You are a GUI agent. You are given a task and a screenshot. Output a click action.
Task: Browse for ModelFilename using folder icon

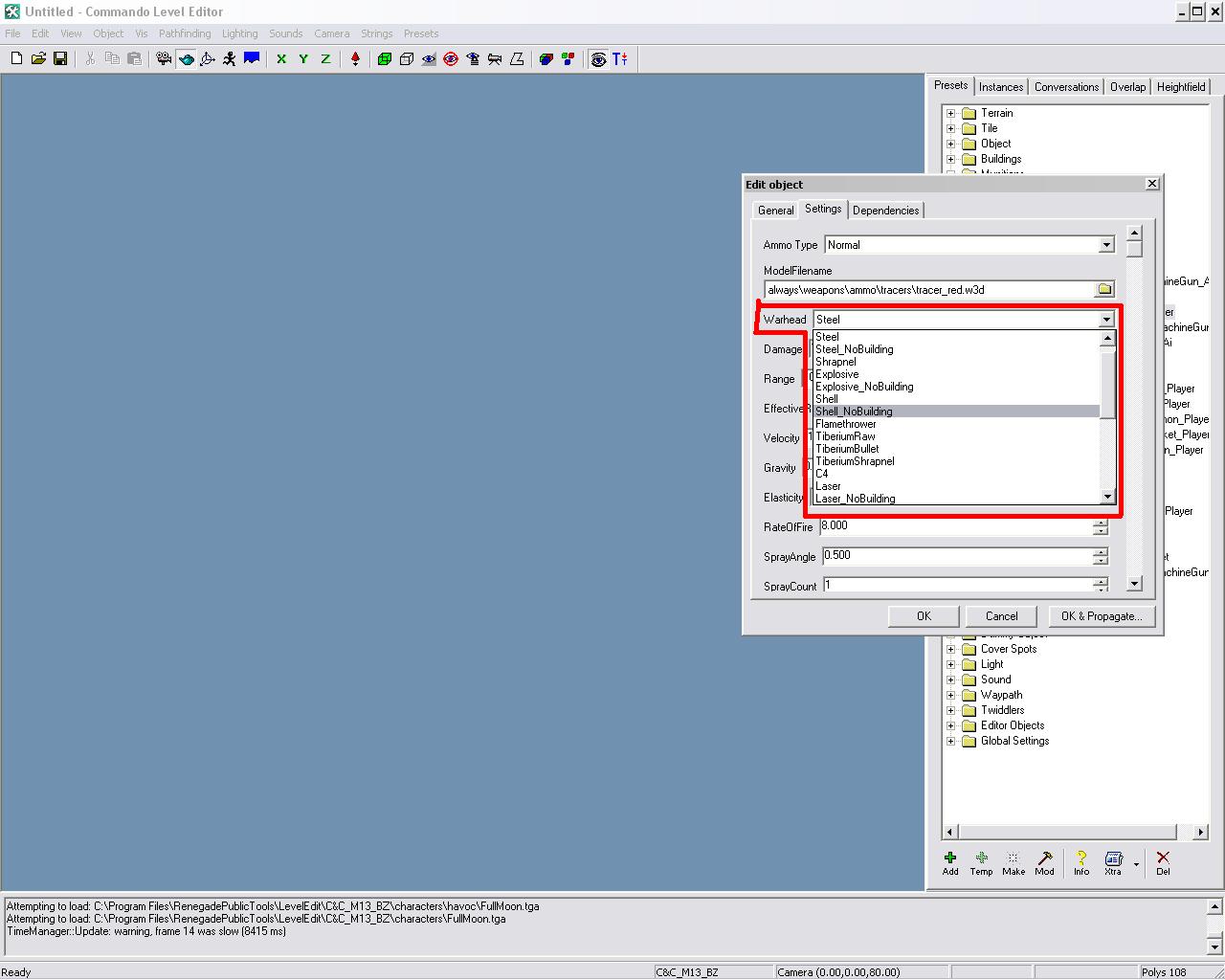(x=1104, y=289)
